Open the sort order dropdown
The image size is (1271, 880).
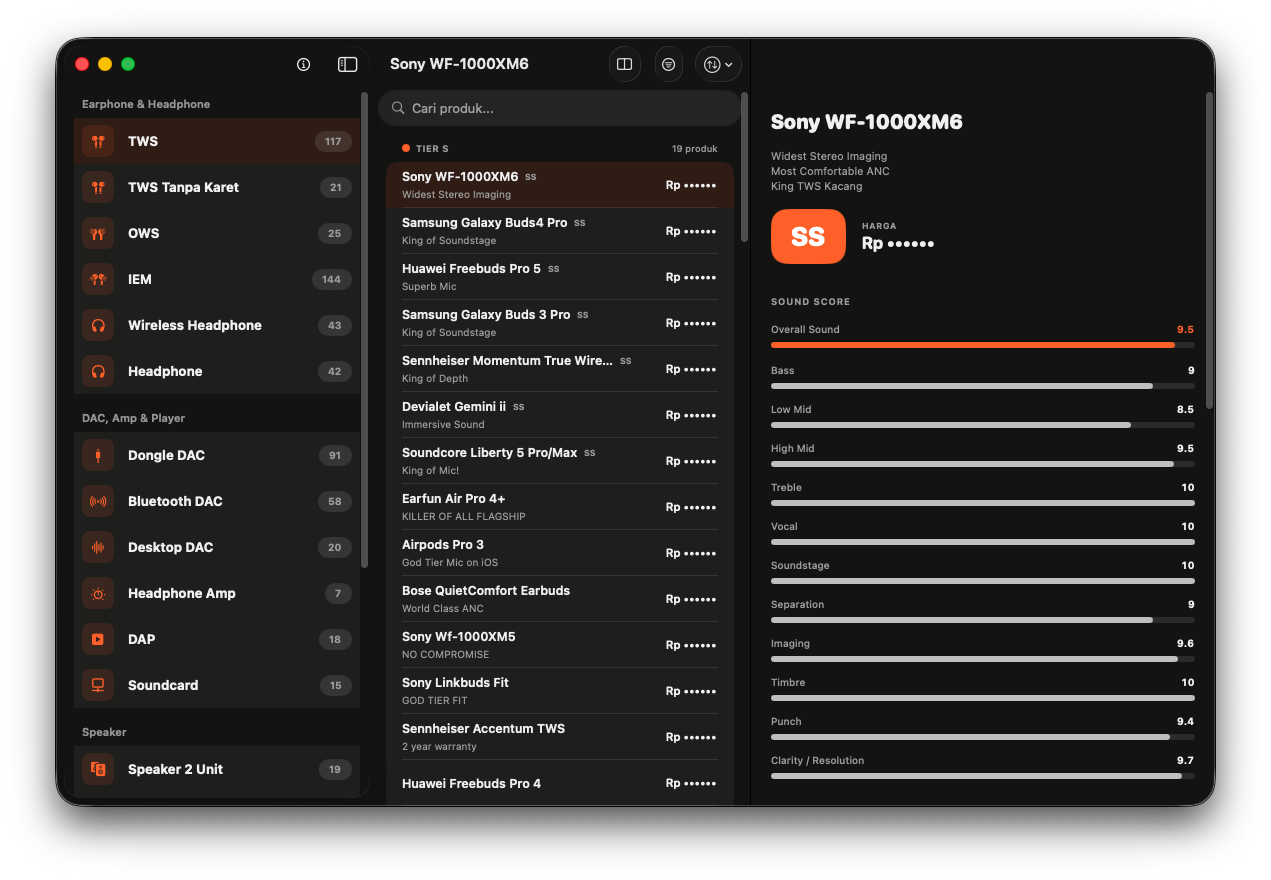718,64
